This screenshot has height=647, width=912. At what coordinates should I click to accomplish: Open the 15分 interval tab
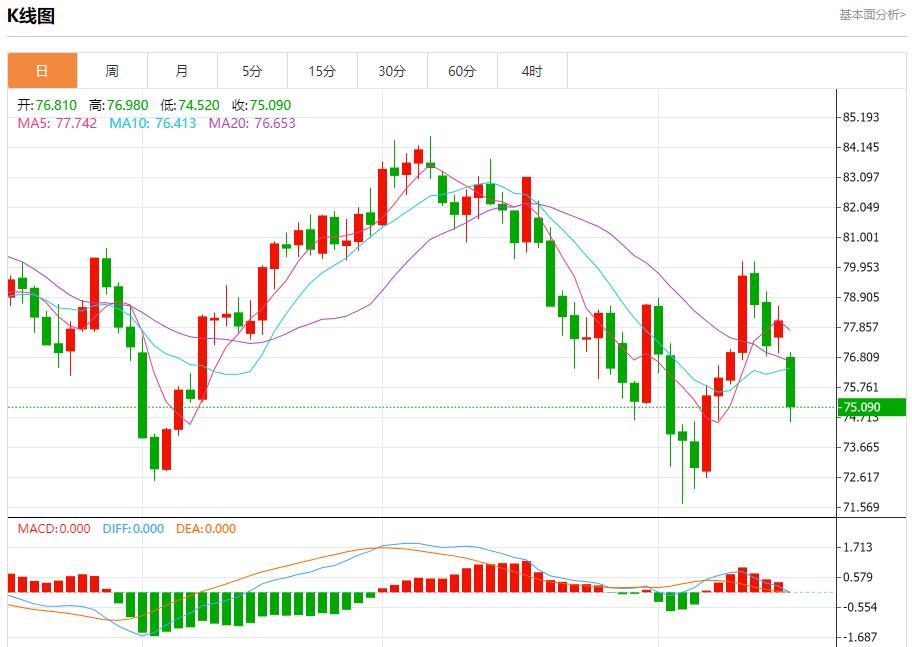322,71
